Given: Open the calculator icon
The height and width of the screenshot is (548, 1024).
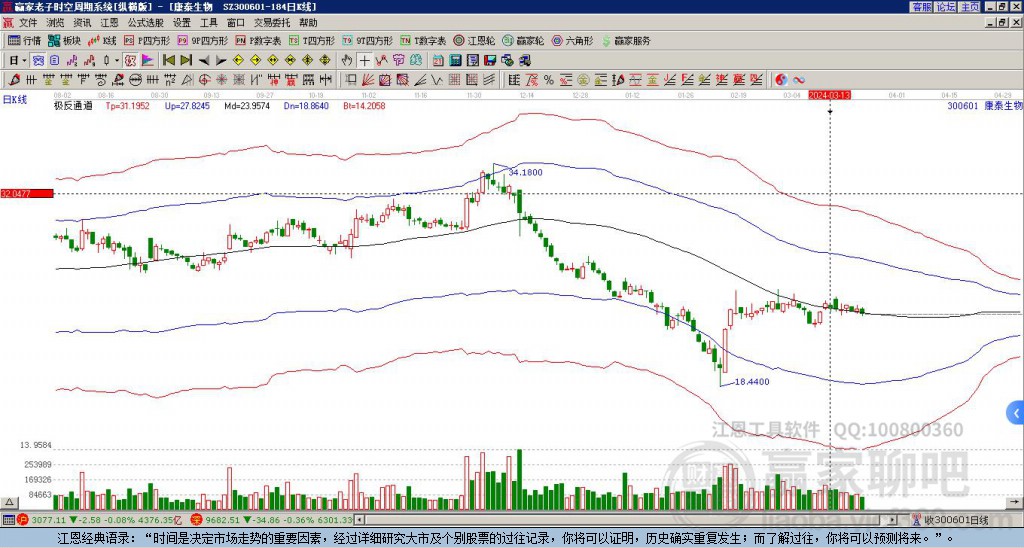Looking at the screenshot, I should [455, 61].
